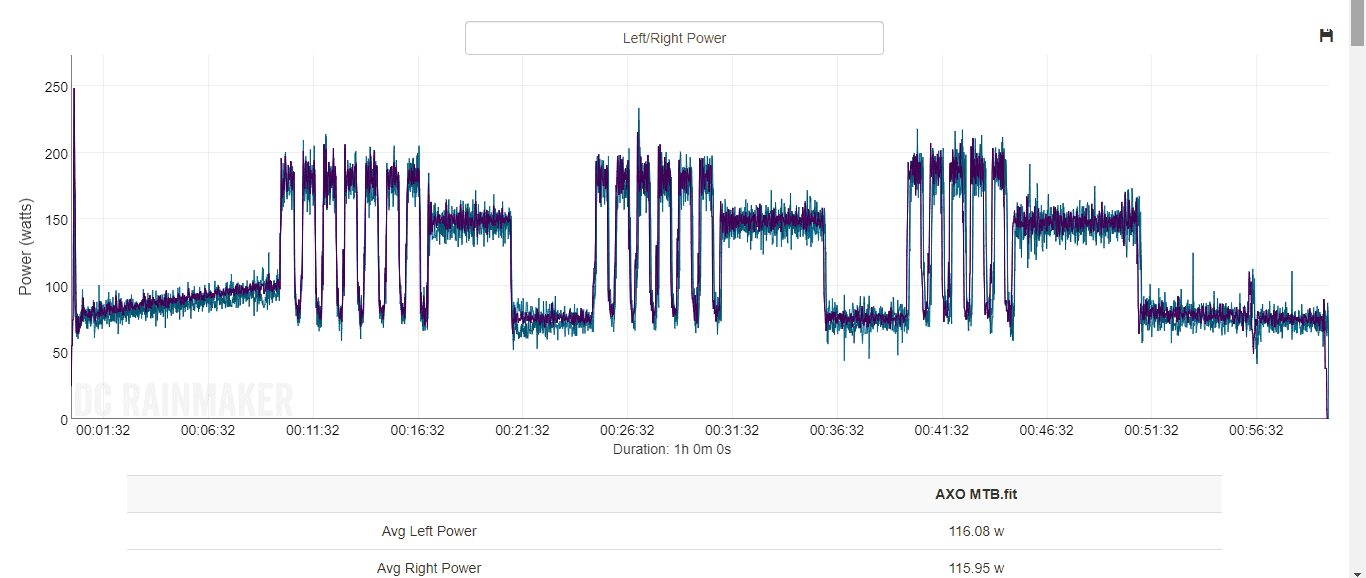
Task: Click the 00:56:32 time axis label
Action: pos(1256,430)
